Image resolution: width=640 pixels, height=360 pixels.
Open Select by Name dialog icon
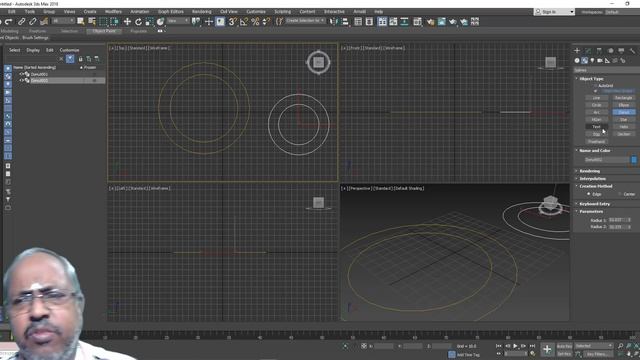point(92,22)
